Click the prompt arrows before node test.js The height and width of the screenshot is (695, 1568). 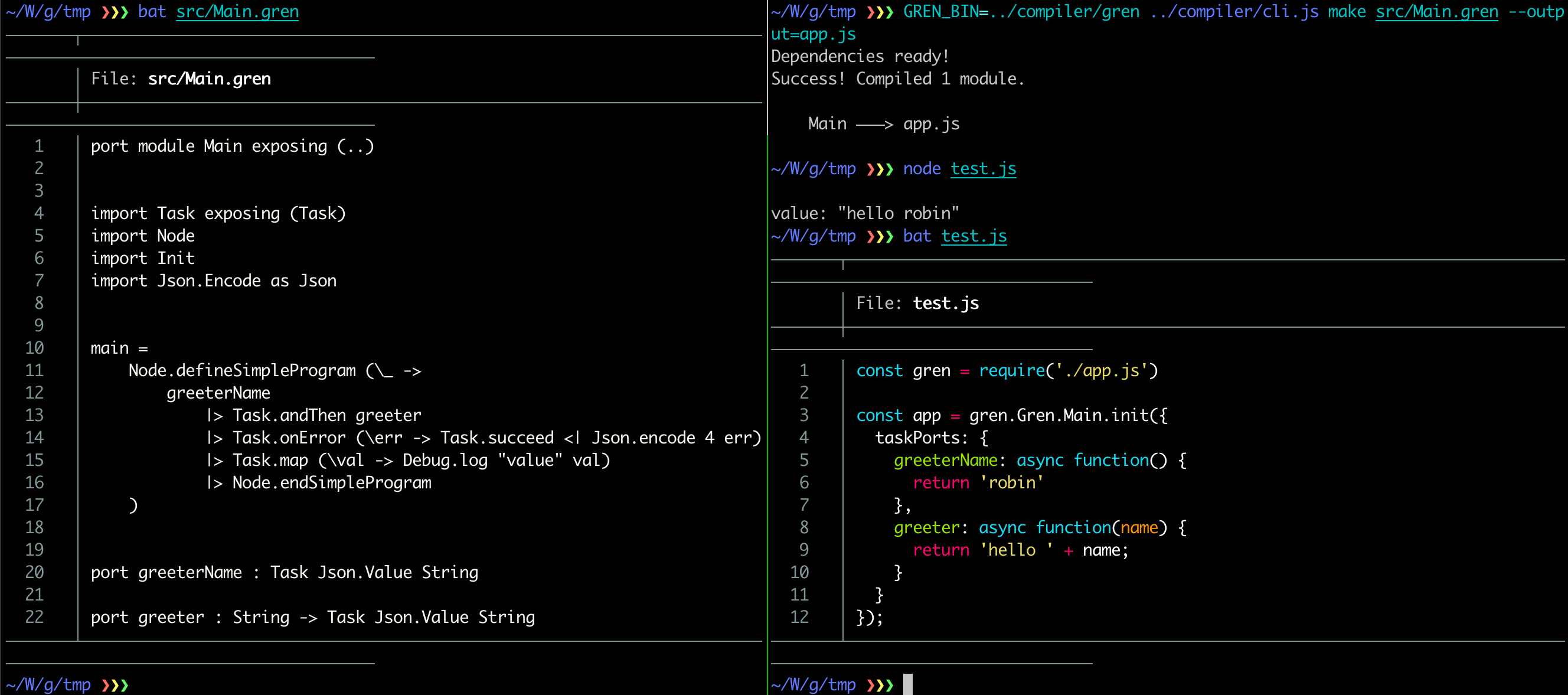pos(879,168)
